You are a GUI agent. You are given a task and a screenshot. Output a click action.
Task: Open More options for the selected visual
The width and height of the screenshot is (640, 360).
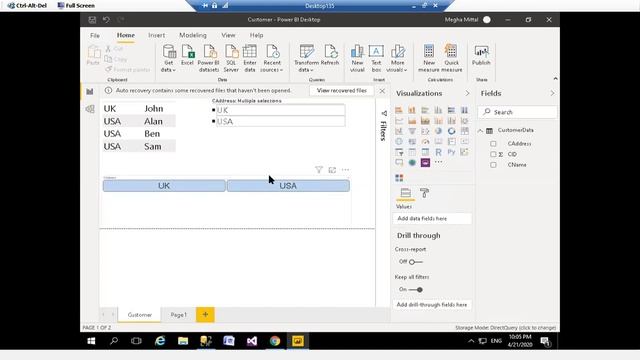pyautogui.click(x=345, y=170)
